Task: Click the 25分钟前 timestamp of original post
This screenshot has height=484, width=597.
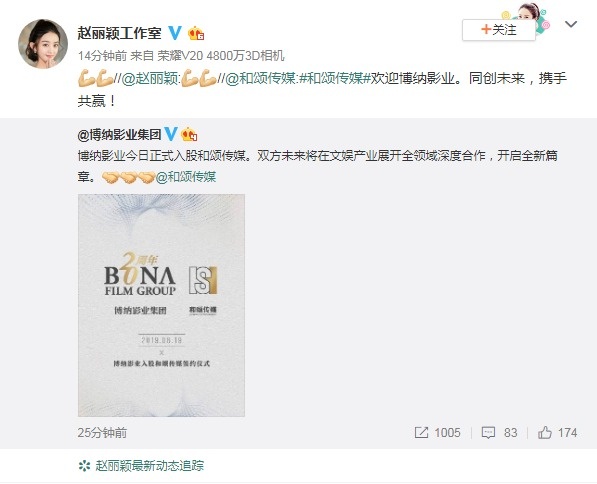Action: [x=102, y=433]
